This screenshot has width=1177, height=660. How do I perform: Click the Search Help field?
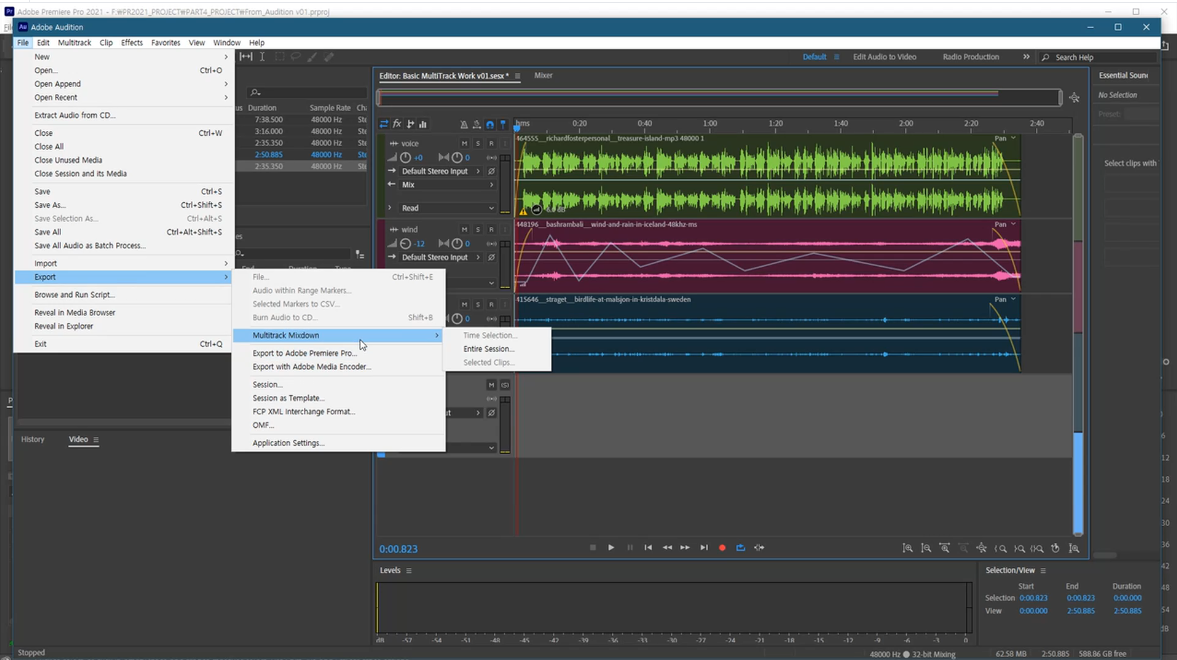(x=1100, y=57)
